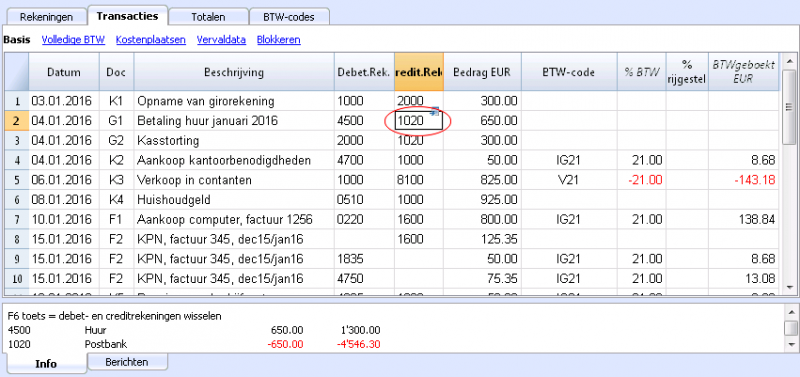Click the table scrollbar up arrow
Screen dimensions: 800x377
point(789,60)
